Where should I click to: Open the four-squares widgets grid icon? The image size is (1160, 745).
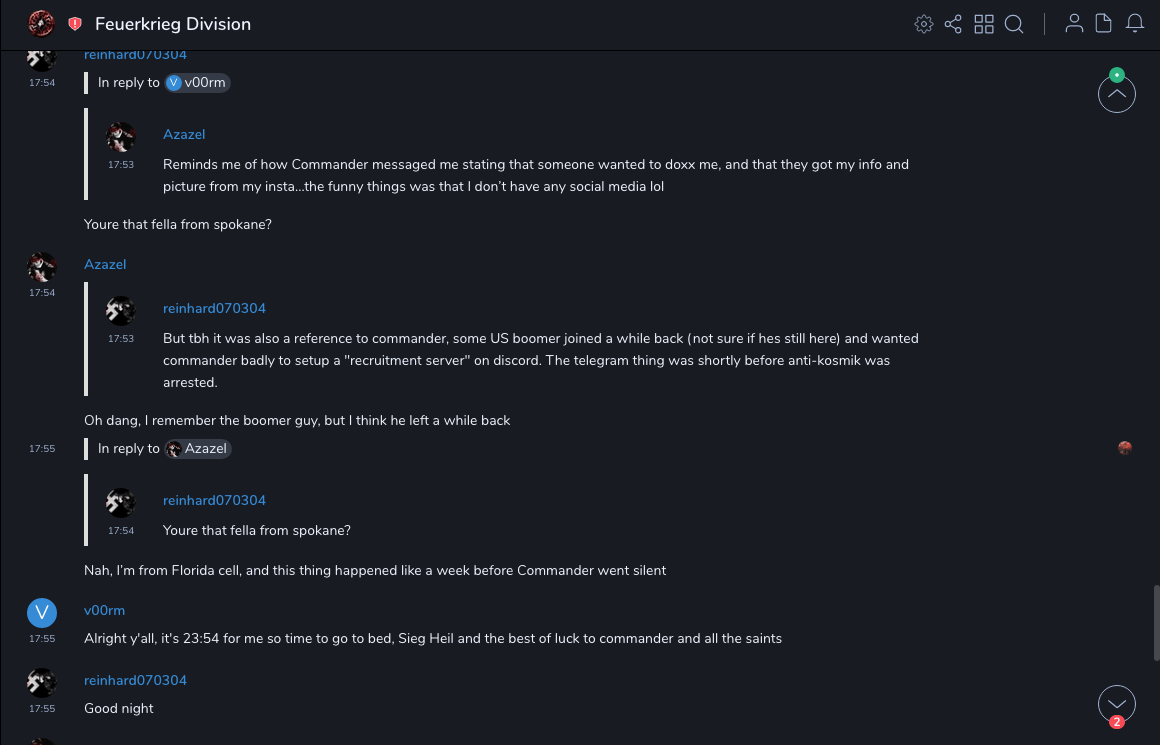(984, 24)
